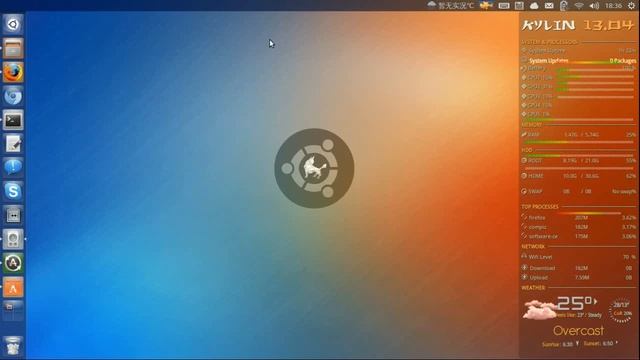Click the 25° temperature reading
The height and width of the screenshot is (360, 640).
click(576, 303)
